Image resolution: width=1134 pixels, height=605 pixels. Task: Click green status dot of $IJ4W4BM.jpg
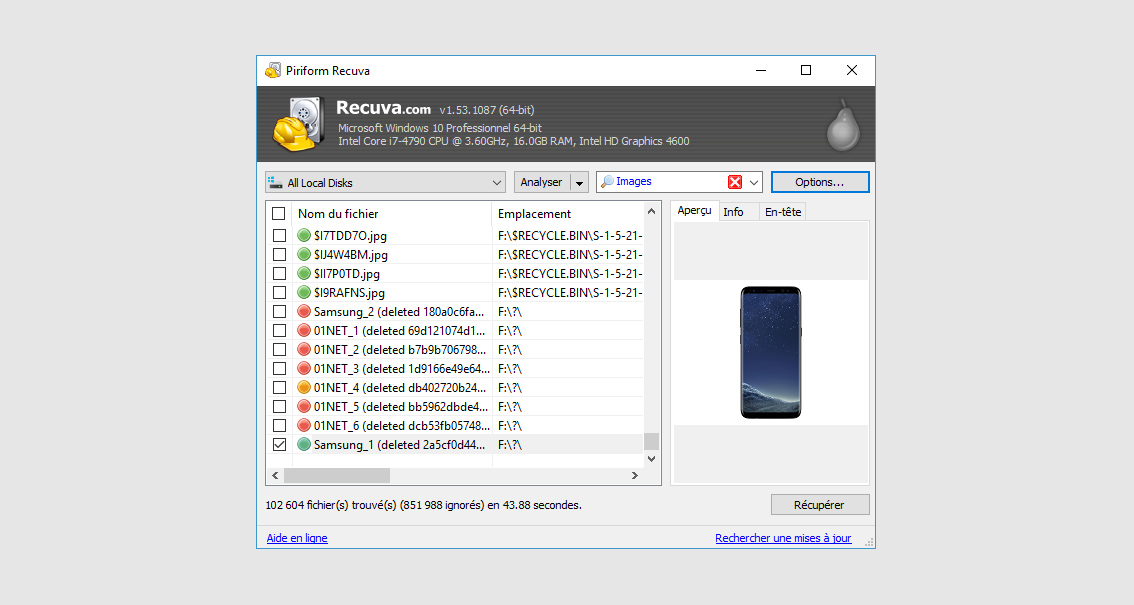pos(304,254)
